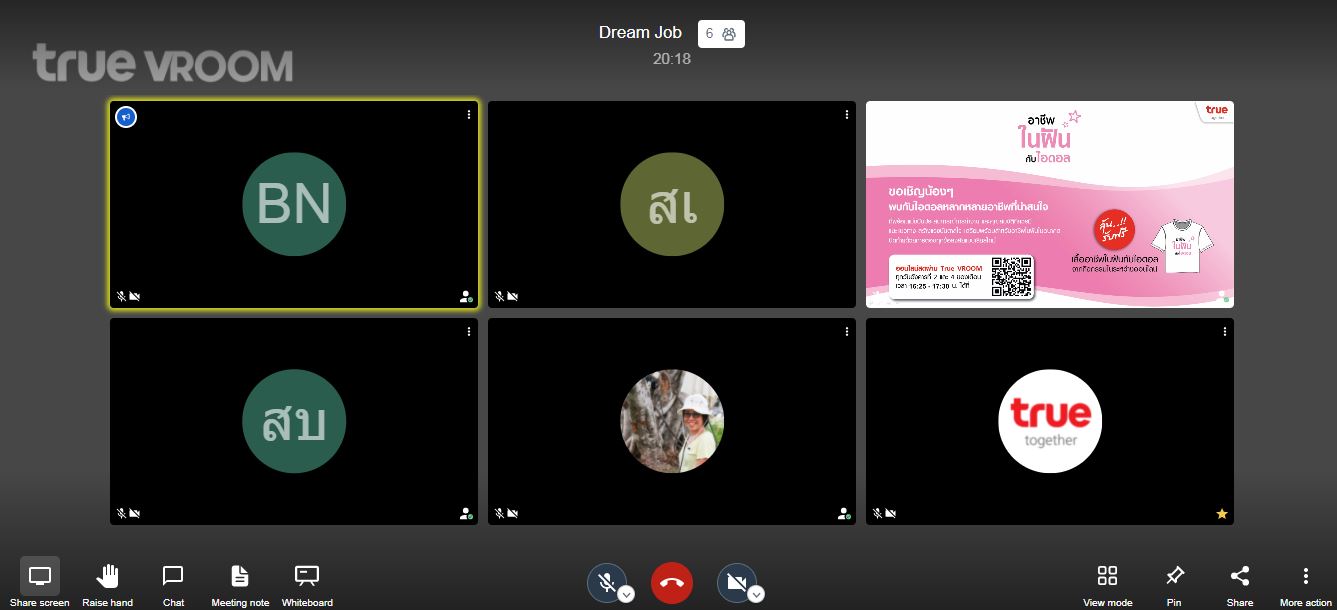Screen dimensions: 1337x610
Task: Toggle the star on True together tile
Action: (x=1221, y=514)
